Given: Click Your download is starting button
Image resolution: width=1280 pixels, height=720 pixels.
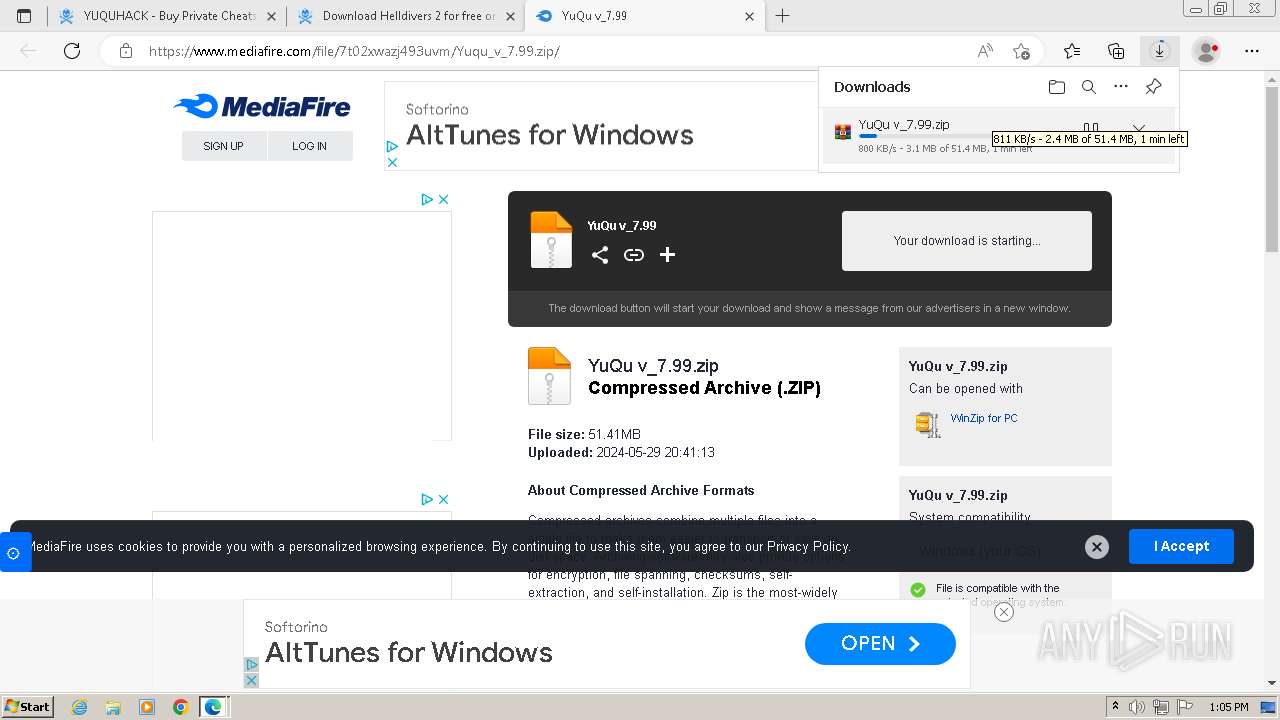Looking at the screenshot, I should click(x=967, y=241).
